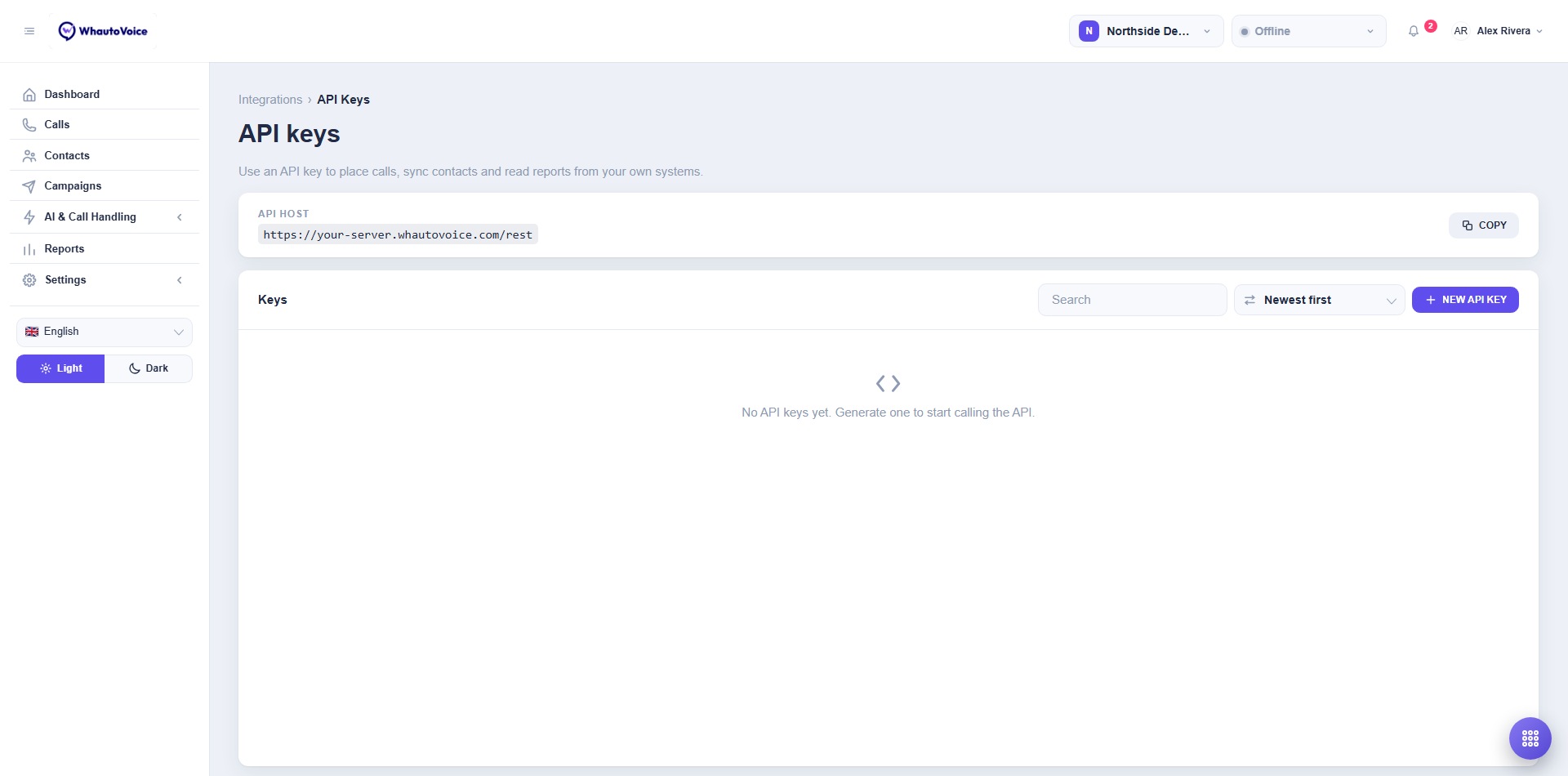The height and width of the screenshot is (776, 1568).
Task: Click the API host URL text
Action: pyautogui.click(x=398, y=234)
